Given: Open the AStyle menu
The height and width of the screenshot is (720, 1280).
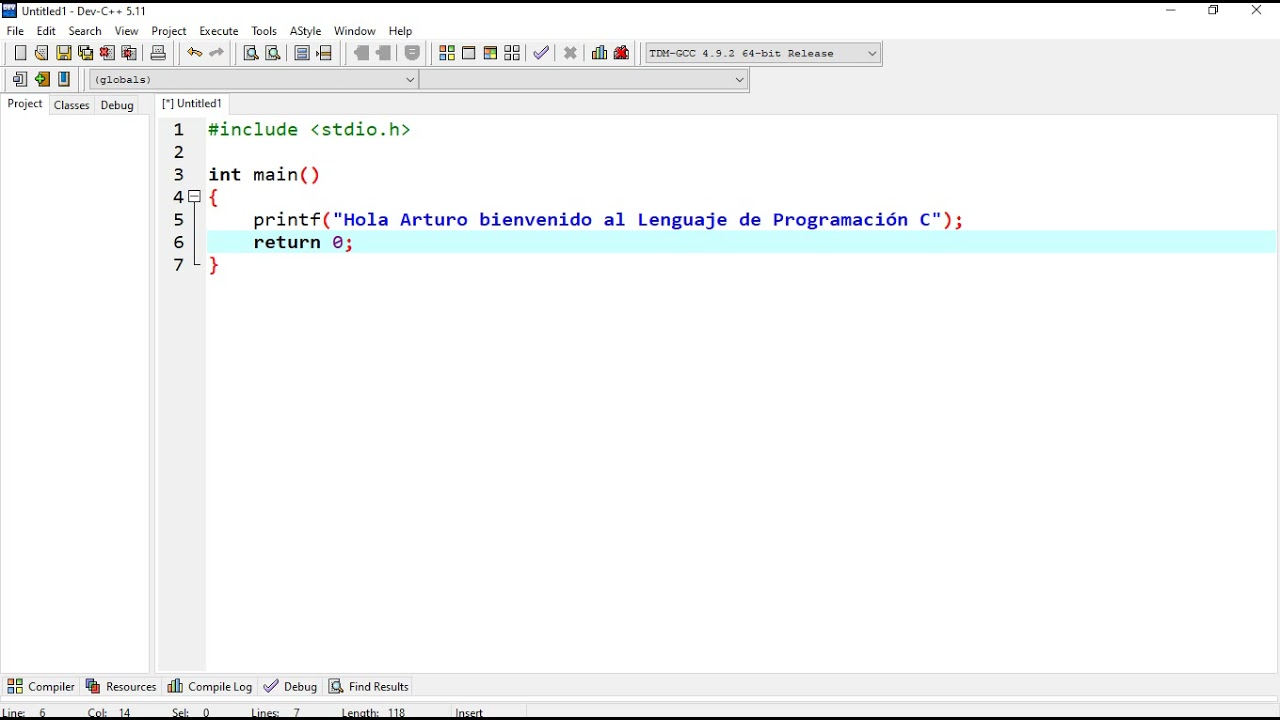Looking at the screenshot, I should point(306,31).
